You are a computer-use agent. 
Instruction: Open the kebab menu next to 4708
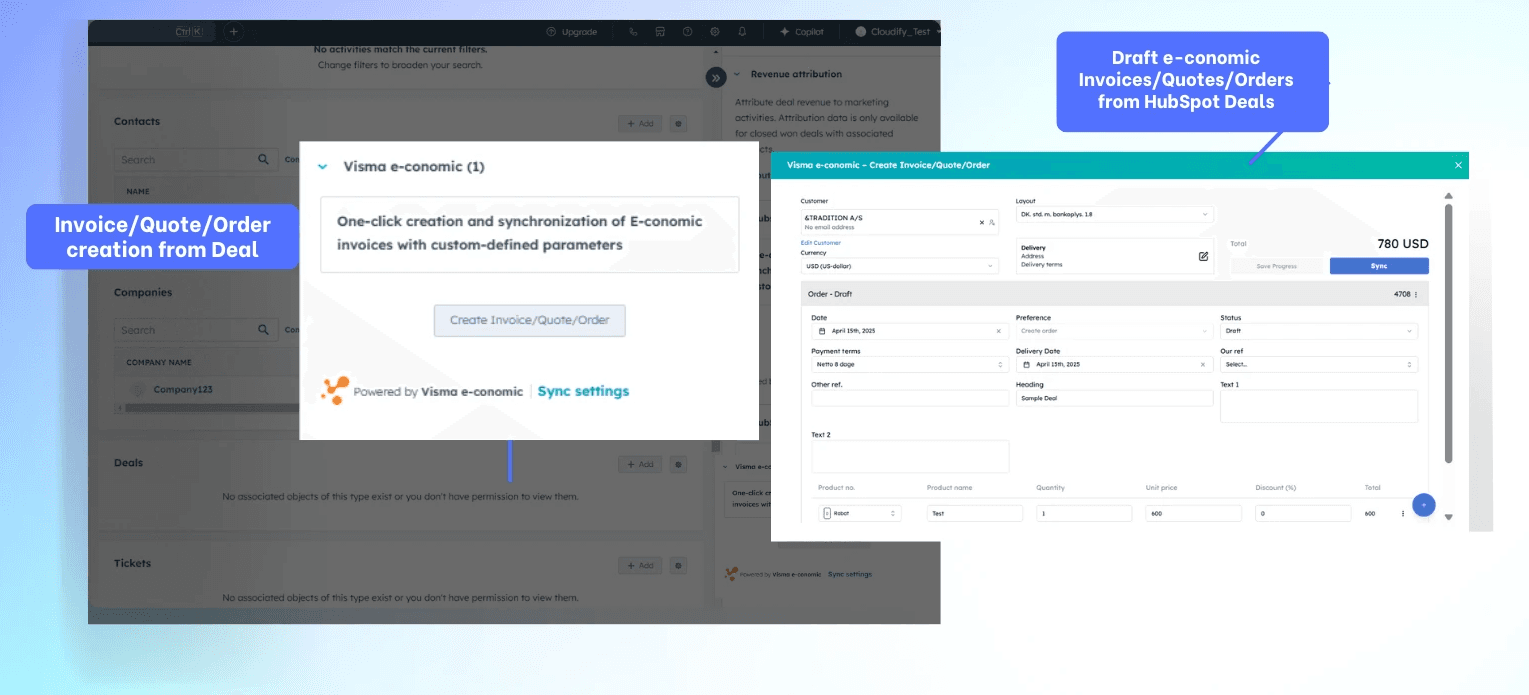(1415, 294)
